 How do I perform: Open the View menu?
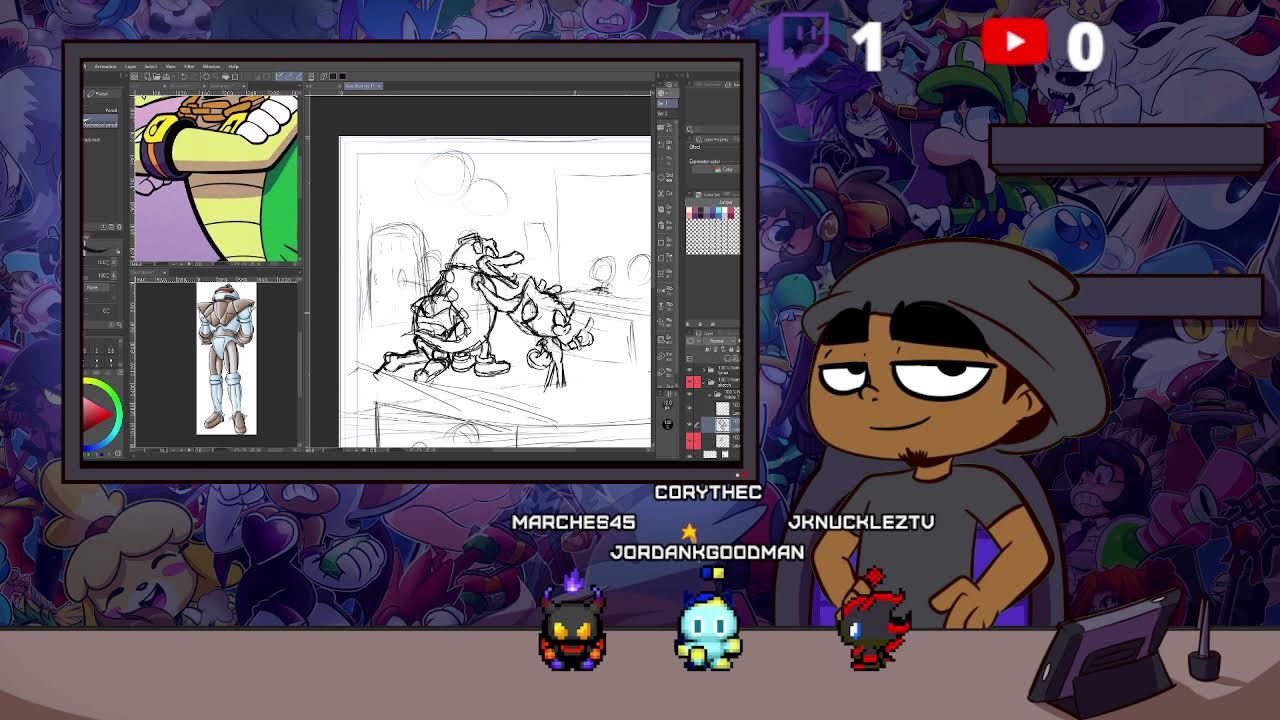171,66
